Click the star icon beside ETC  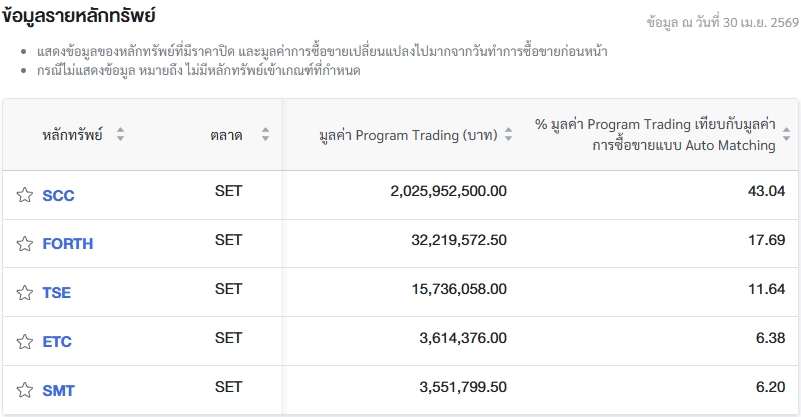point(25,342)
